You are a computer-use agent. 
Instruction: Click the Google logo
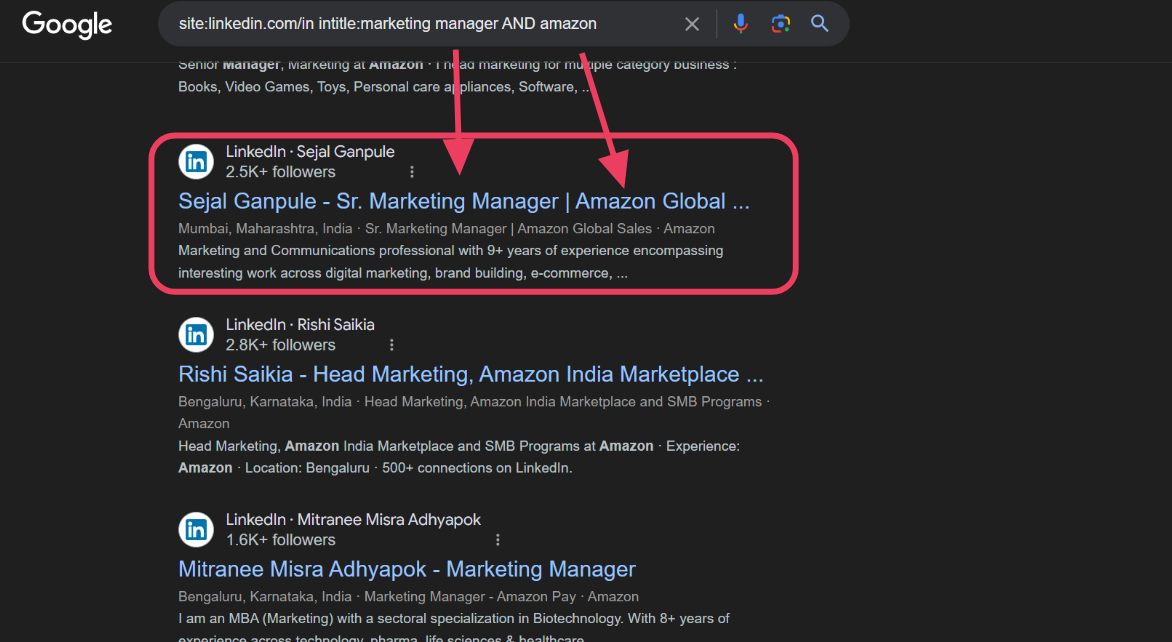[67, 25]
